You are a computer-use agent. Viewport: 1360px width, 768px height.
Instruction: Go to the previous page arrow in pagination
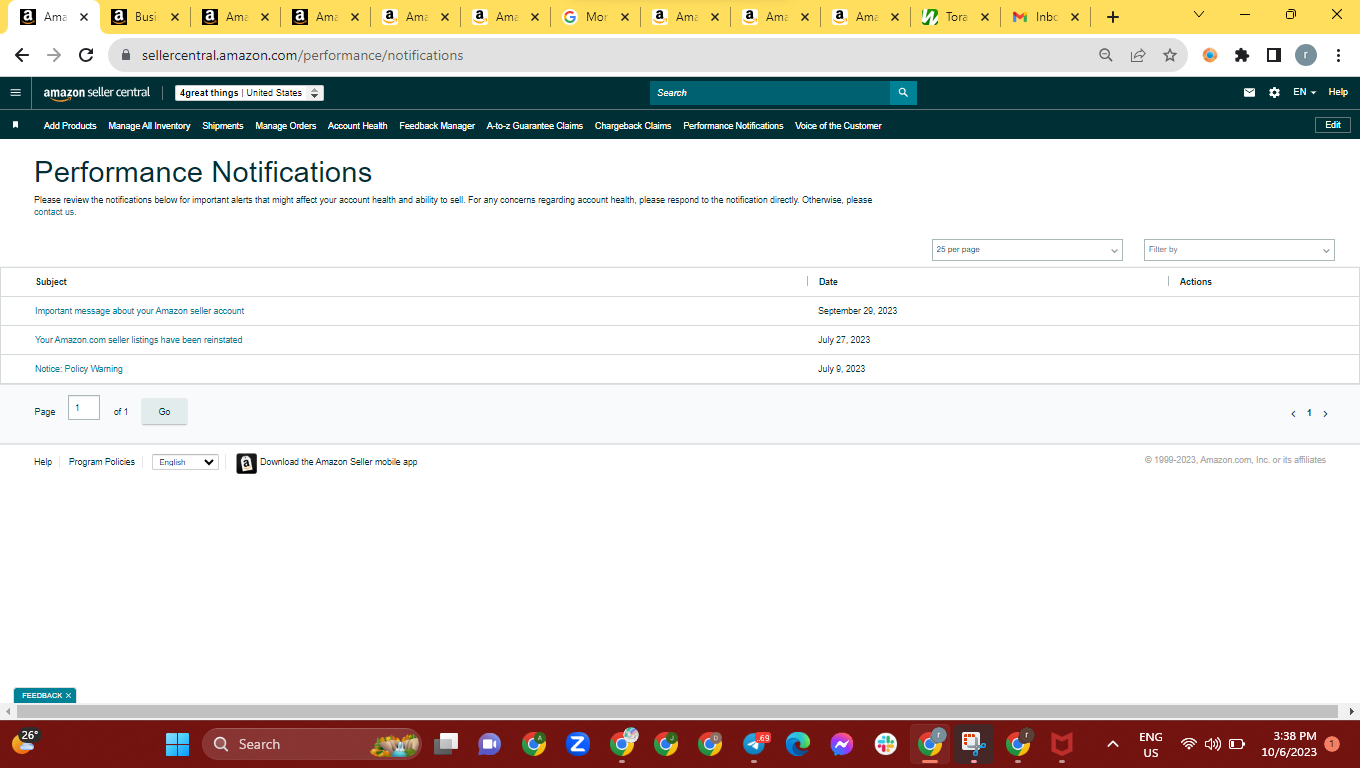[1293, 413]
